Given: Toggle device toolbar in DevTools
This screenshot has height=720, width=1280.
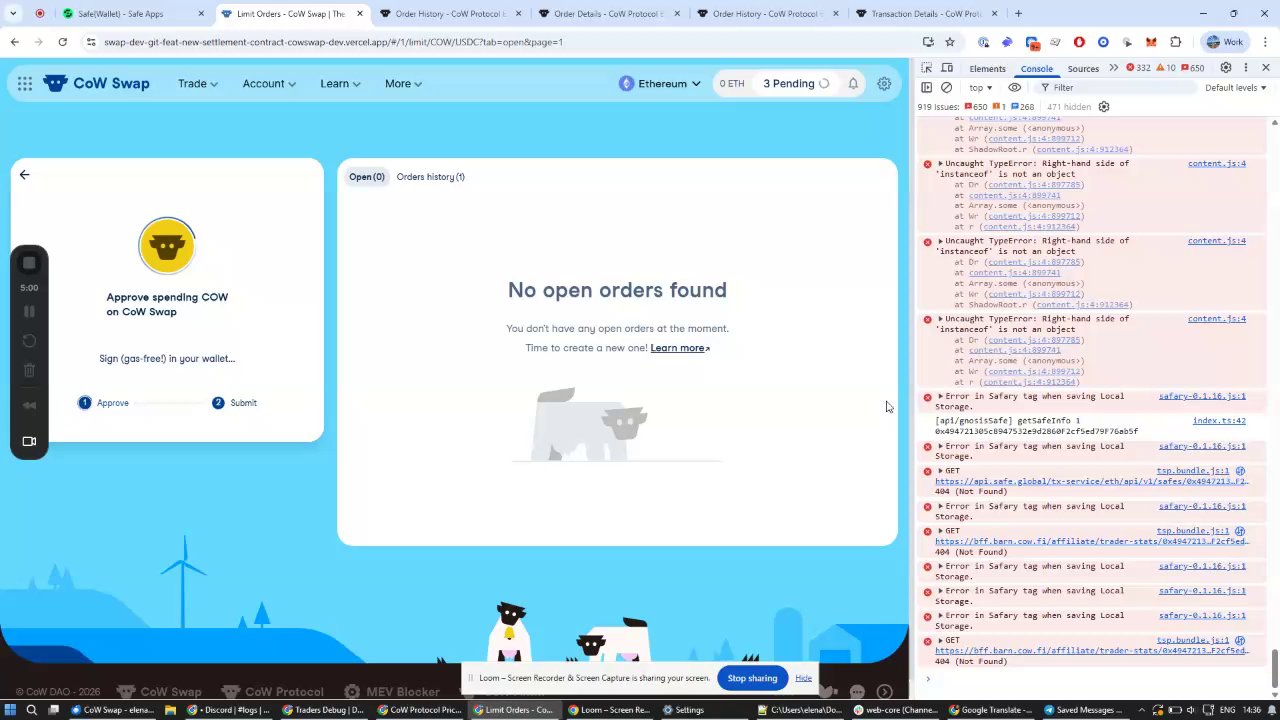Looking at the screenshot, I should click(x=946, y=68).
